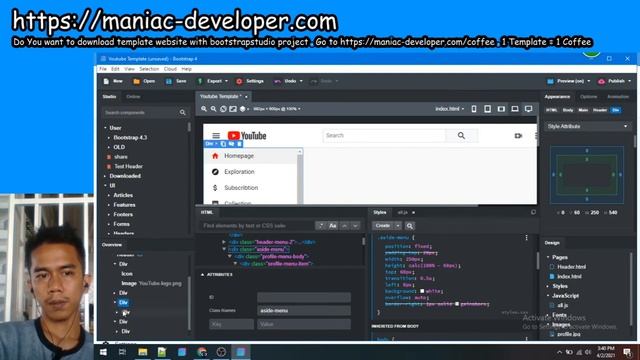Open the Windows Start menu
Viewport: 640px width, 360px height.
(x=103, y=352)
